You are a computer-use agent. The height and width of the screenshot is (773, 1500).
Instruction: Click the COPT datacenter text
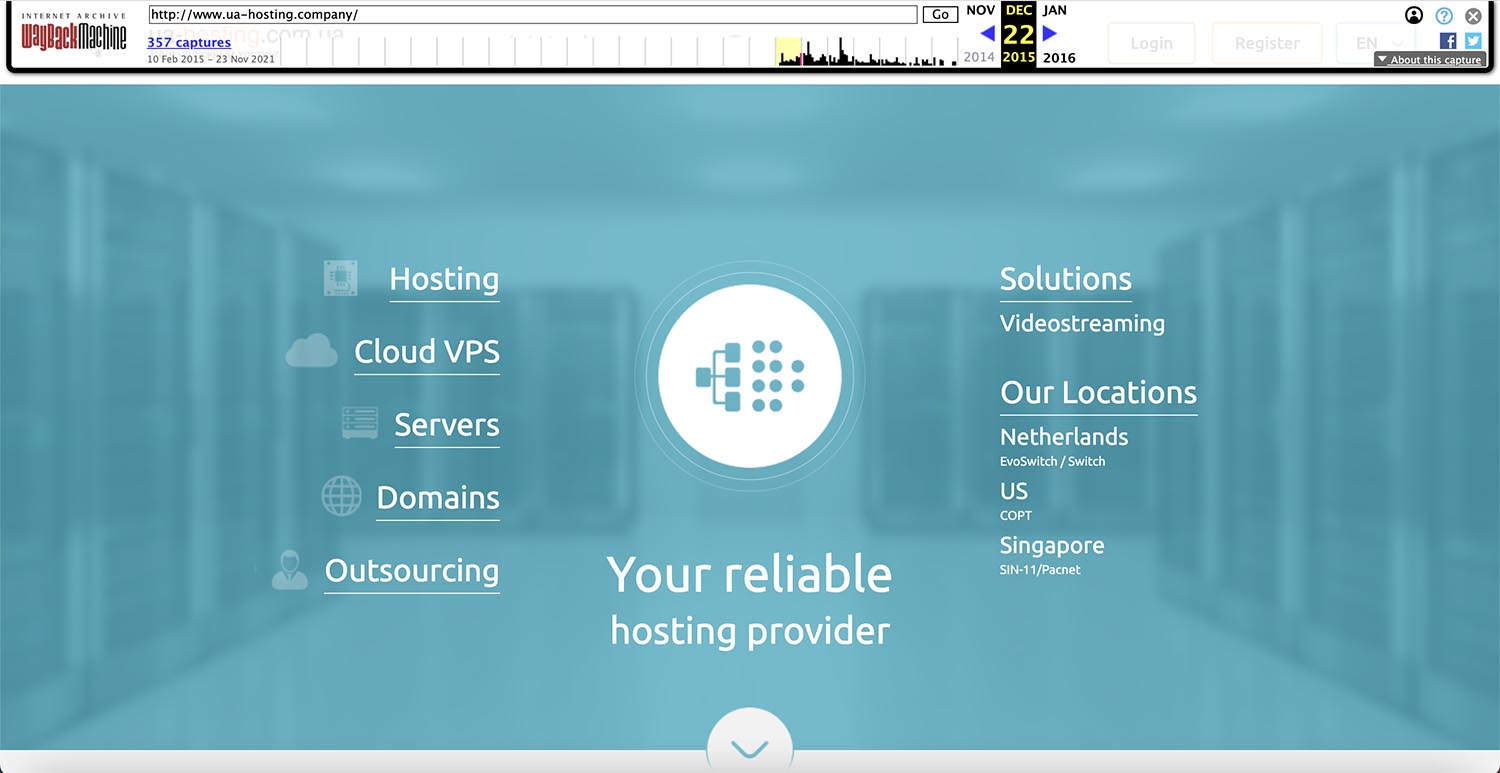click(x=1016, y=515)
